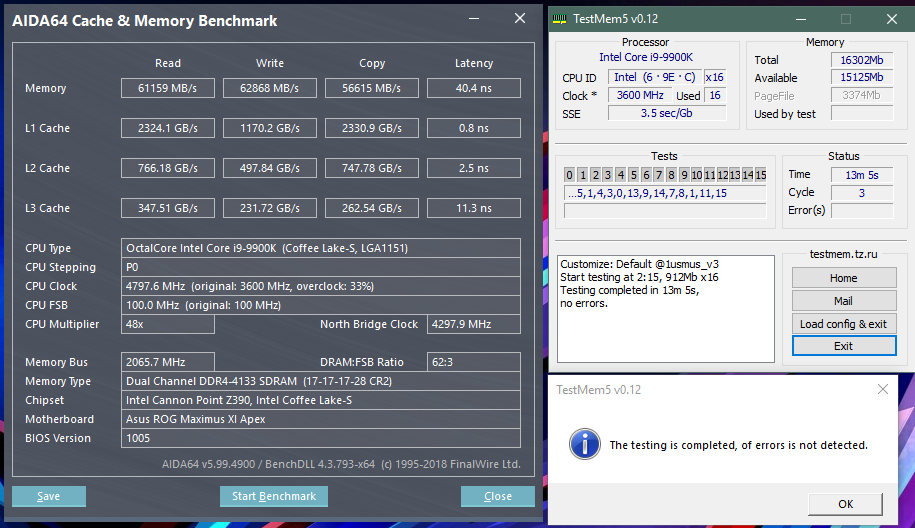
Task: Click L3 Cache Copy value 262.54 GB/s
Action: point(372,208)
